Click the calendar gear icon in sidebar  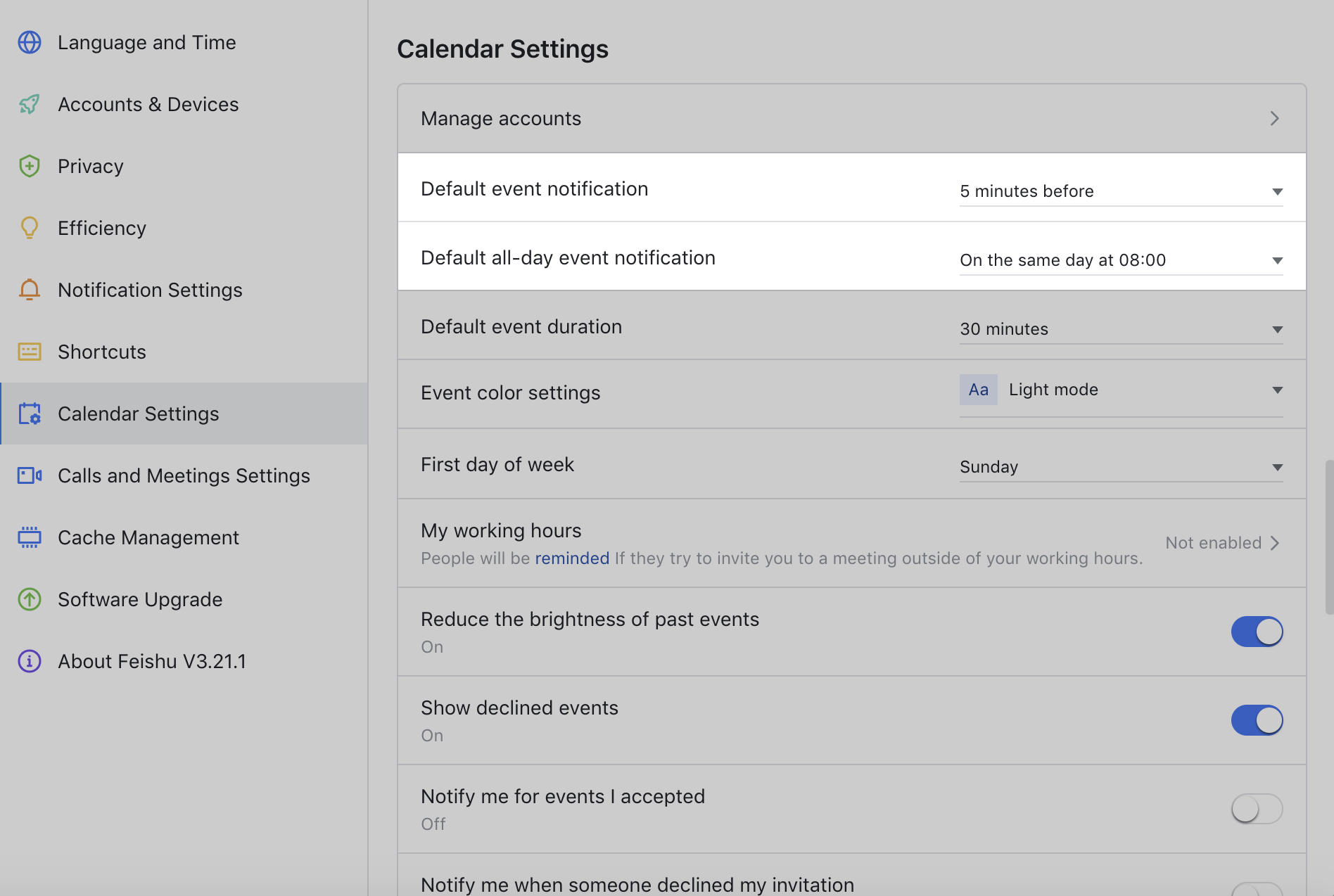(29, 414)
